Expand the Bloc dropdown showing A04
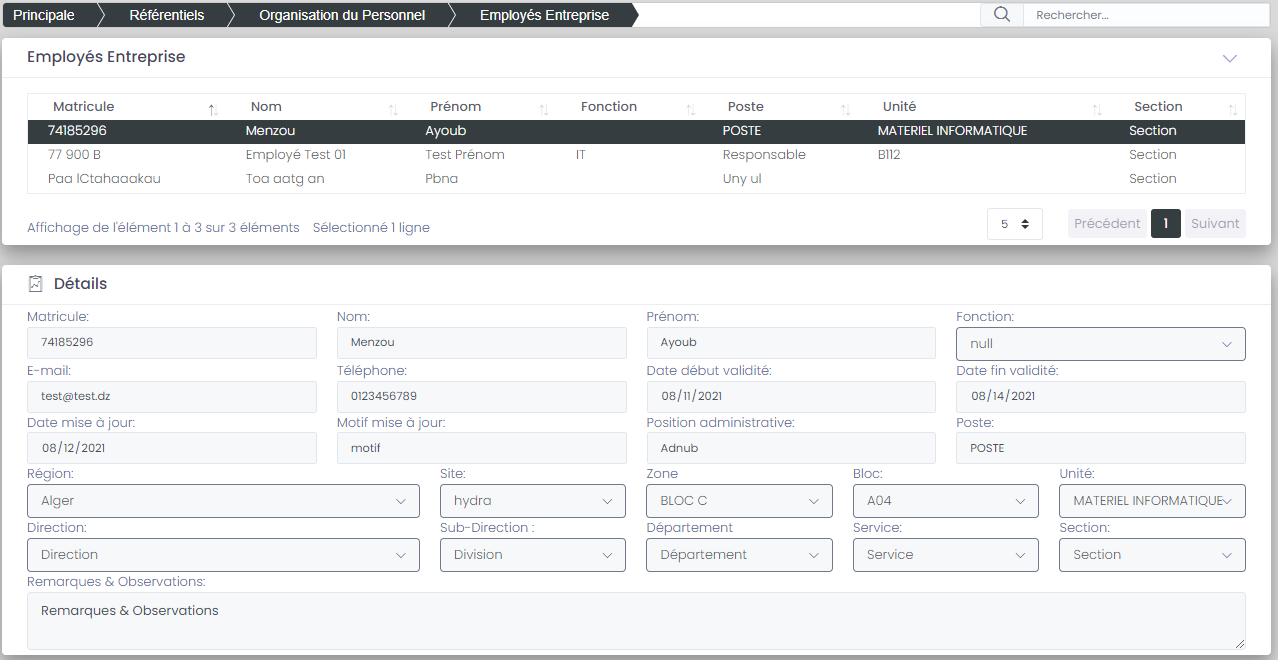Screen dimensions: 1278x660 pyautogui.click(x=945, y=501)
